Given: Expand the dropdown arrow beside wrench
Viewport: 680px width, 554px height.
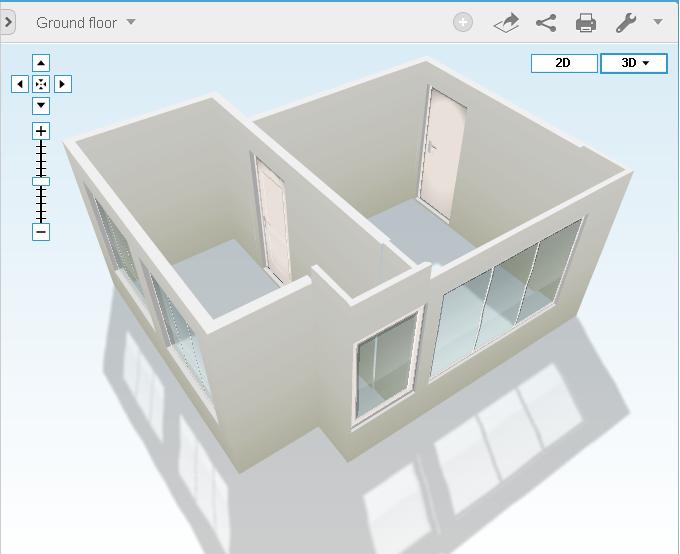Looking at the screenshot, I should tap(658, 22).
